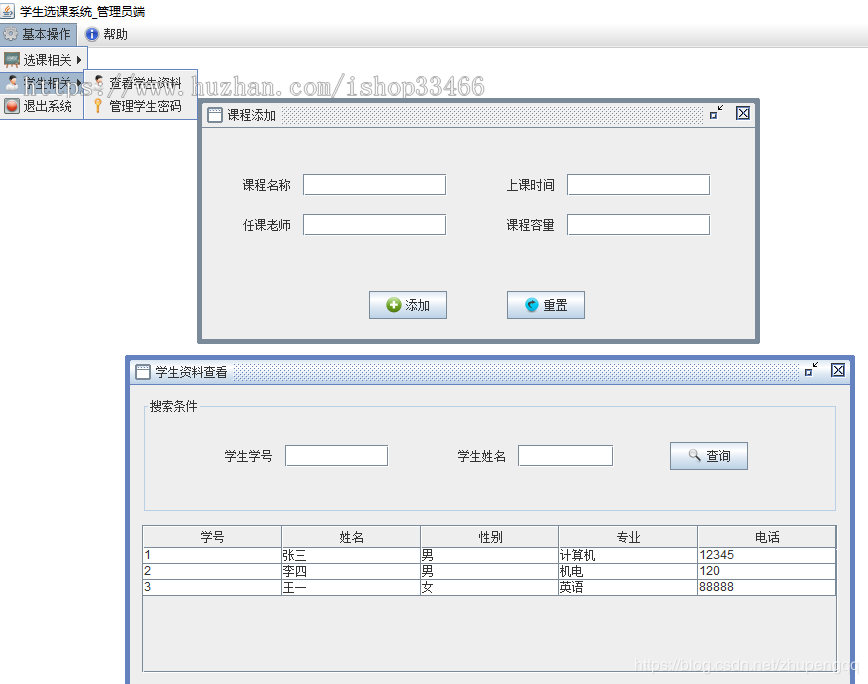Click the key icon beside 管理学生密码
The image size is (868, 684).
[98, 106]
